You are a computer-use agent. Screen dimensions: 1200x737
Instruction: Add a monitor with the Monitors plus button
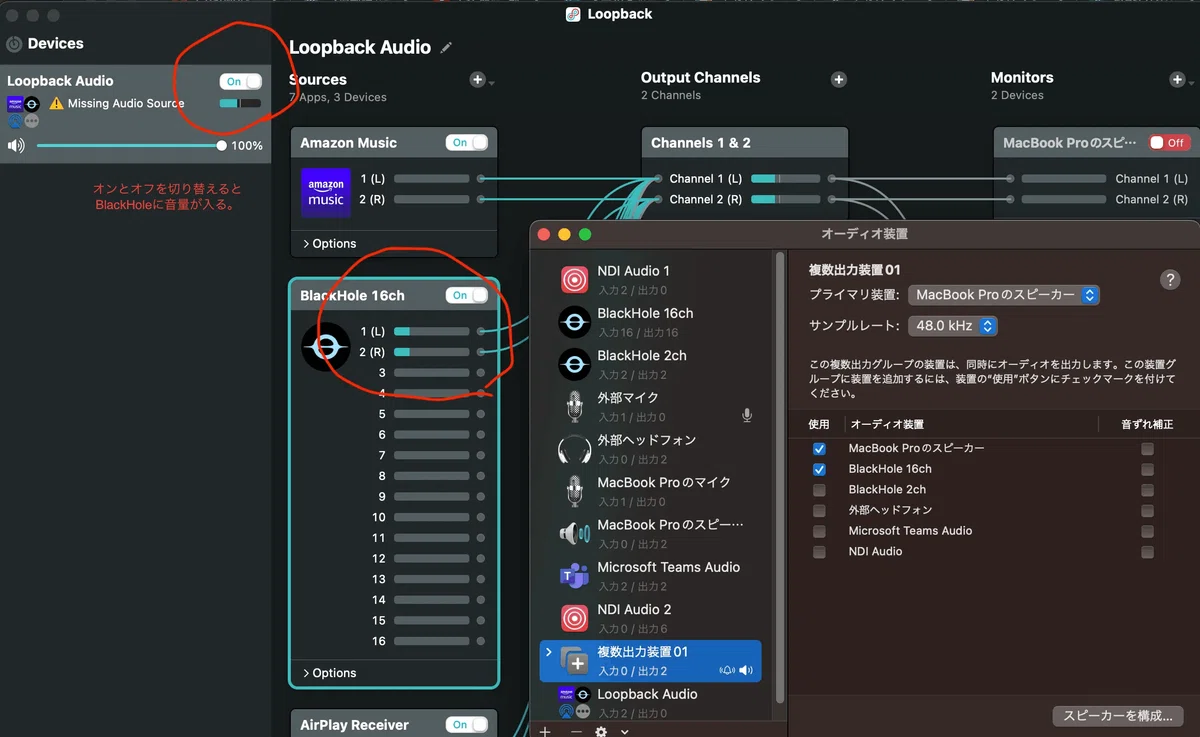(1177, 80)
